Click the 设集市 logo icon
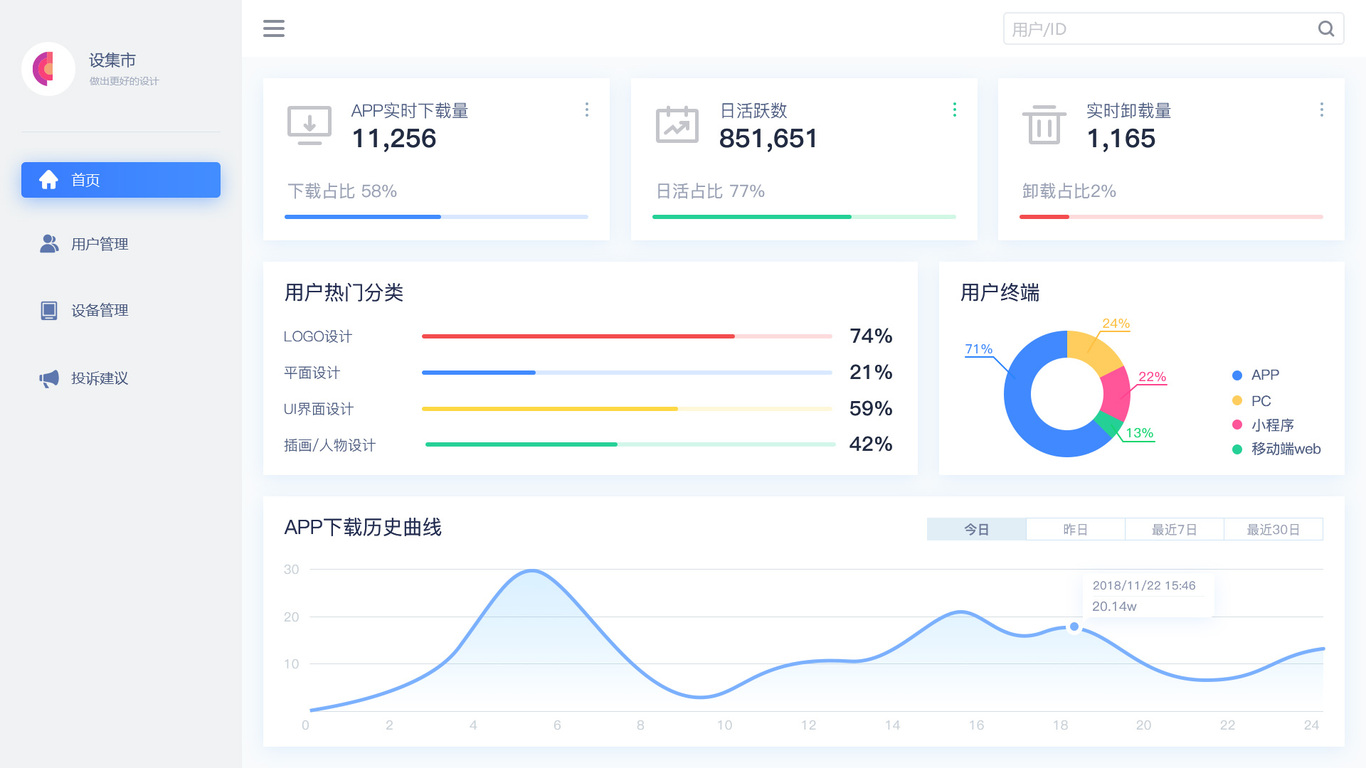 coord(48,69)
